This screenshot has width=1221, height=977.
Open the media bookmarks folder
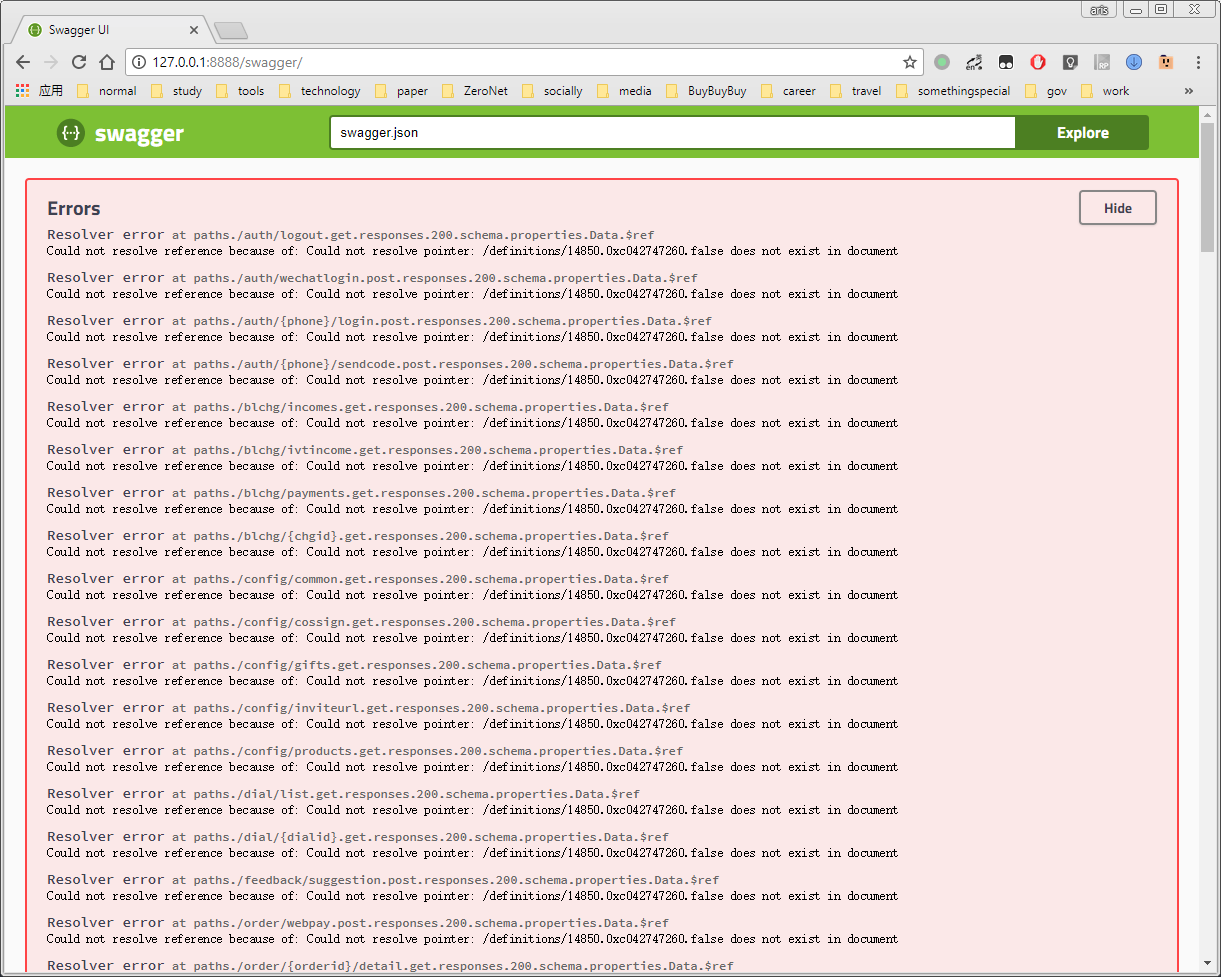625,91
